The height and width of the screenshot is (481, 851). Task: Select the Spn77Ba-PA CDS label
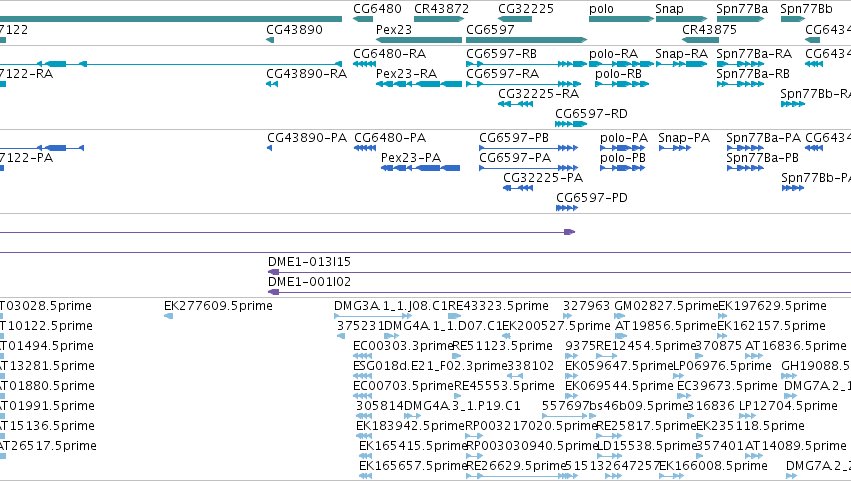pos(764,138)
